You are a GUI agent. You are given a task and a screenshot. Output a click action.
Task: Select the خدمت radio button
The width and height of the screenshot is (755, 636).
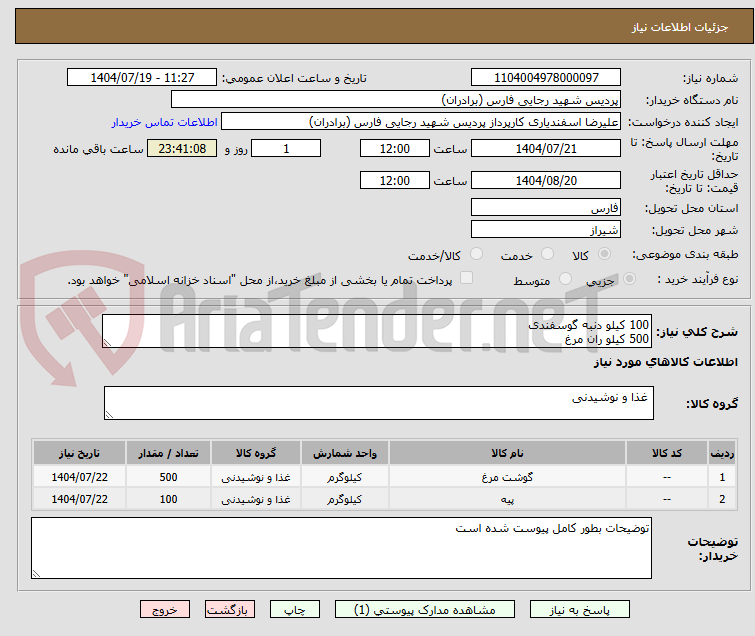click(547, 254)
